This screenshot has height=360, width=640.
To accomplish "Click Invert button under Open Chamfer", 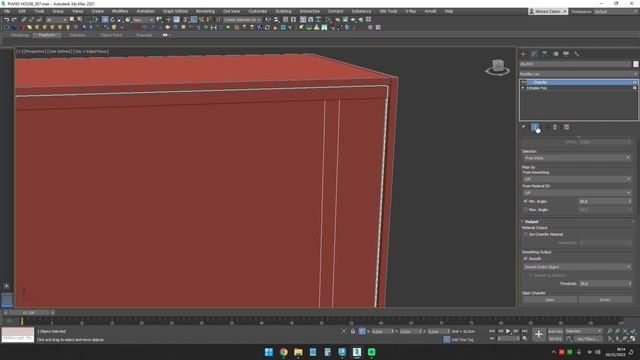I will [605, 300].
